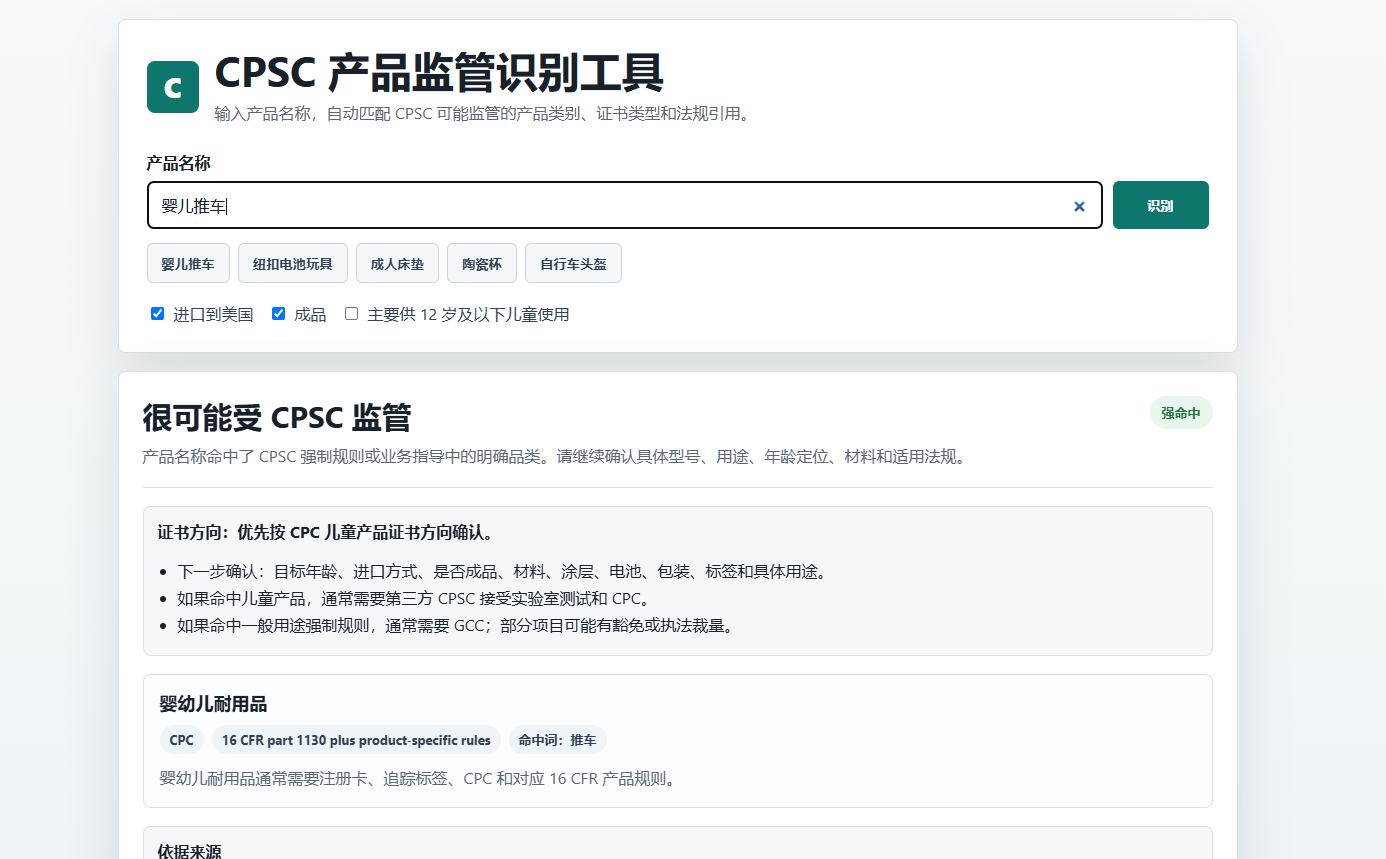
Task: Choose the 成人床垫 example chip
Action: pyautogui.click(x=397, y=263)
